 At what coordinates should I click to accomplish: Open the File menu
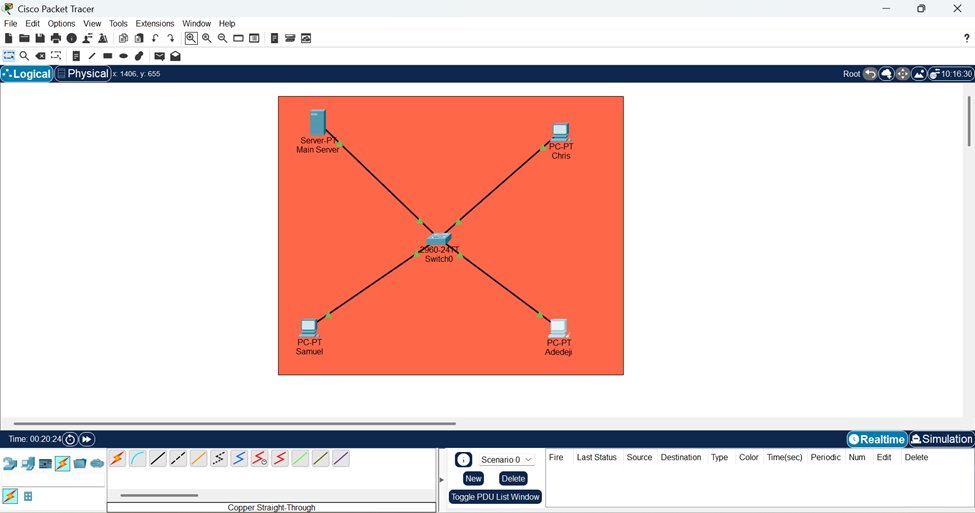[11, 24]
